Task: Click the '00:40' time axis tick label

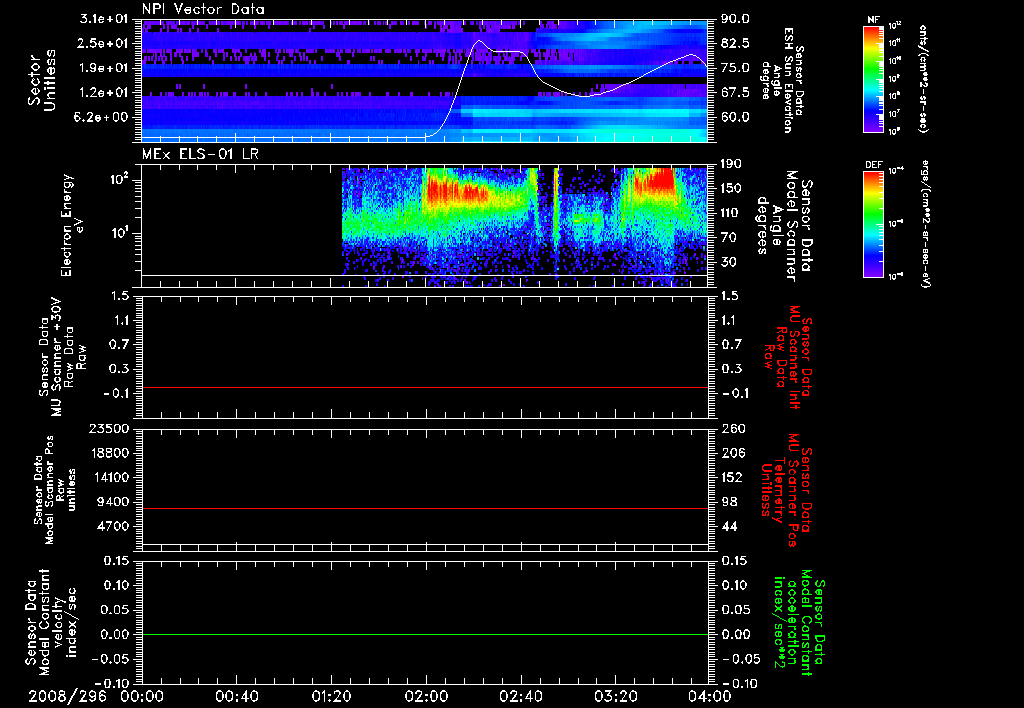Action: pos(236,696)
